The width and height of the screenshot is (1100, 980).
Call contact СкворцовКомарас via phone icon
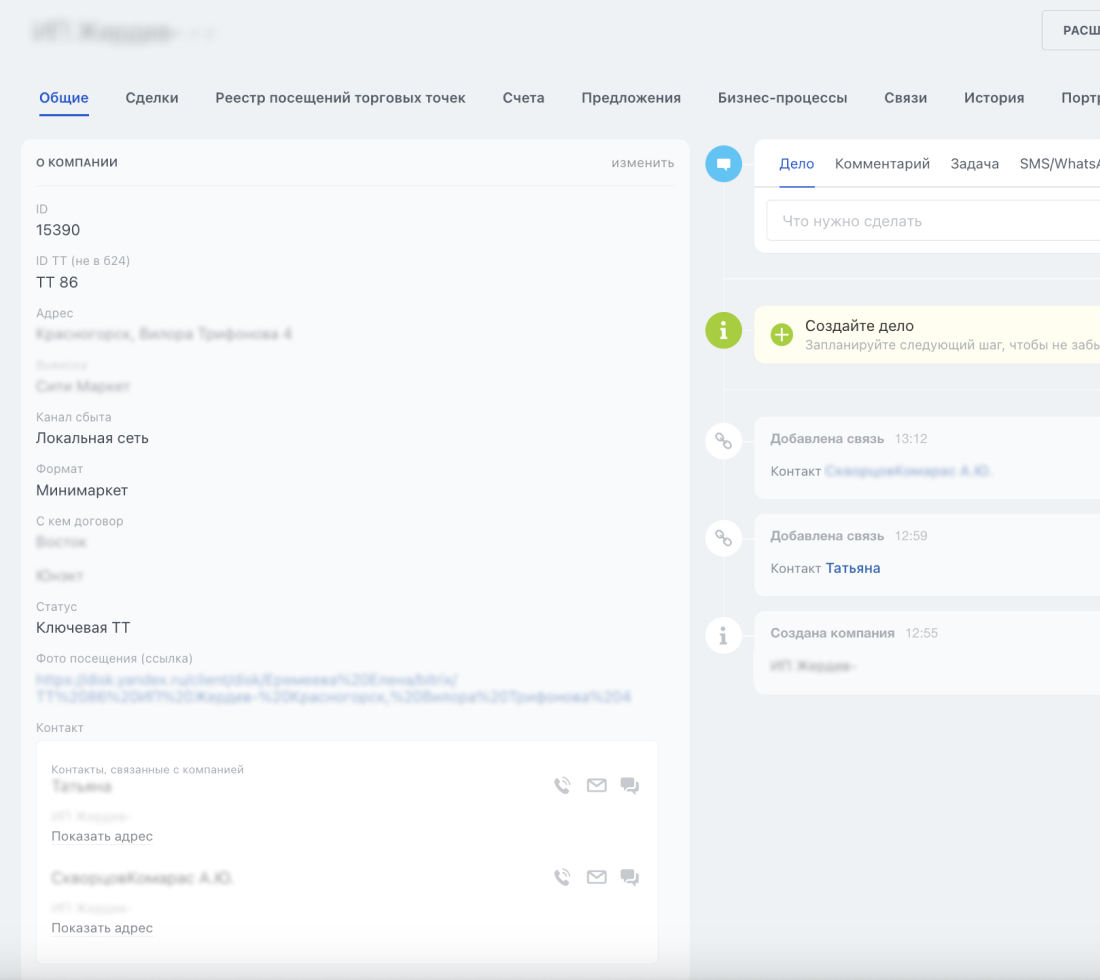click(x=562, y=878)
